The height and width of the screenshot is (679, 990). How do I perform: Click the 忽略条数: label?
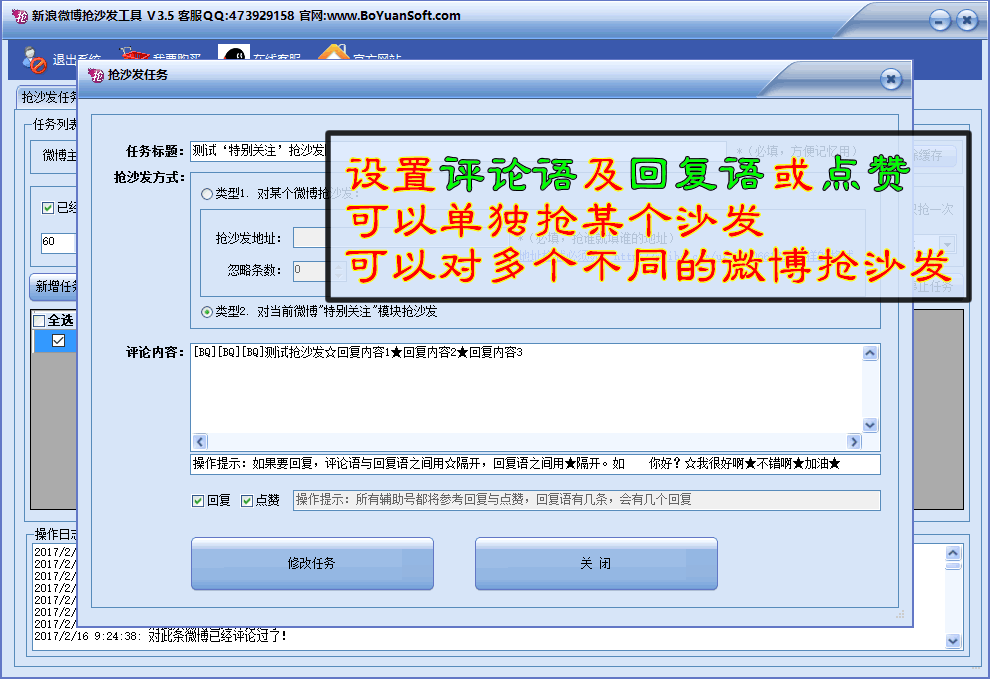[x=254, y=271]
